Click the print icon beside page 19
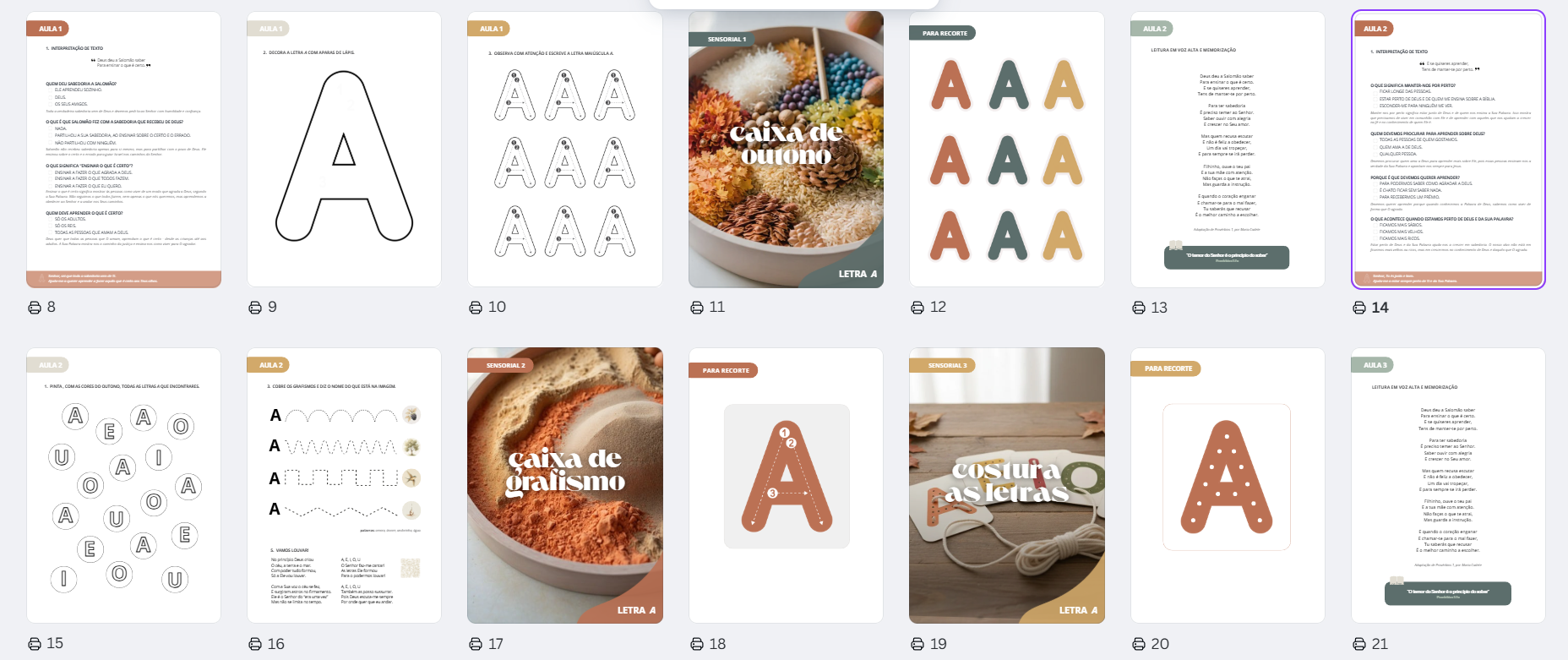Screen dimensions: 1568x660 point(917,644)
